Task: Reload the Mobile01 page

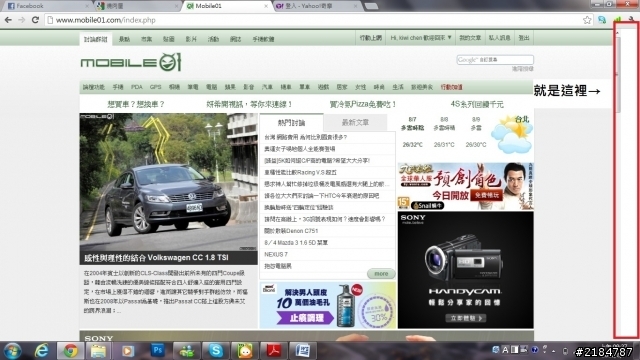Action: 36,20
